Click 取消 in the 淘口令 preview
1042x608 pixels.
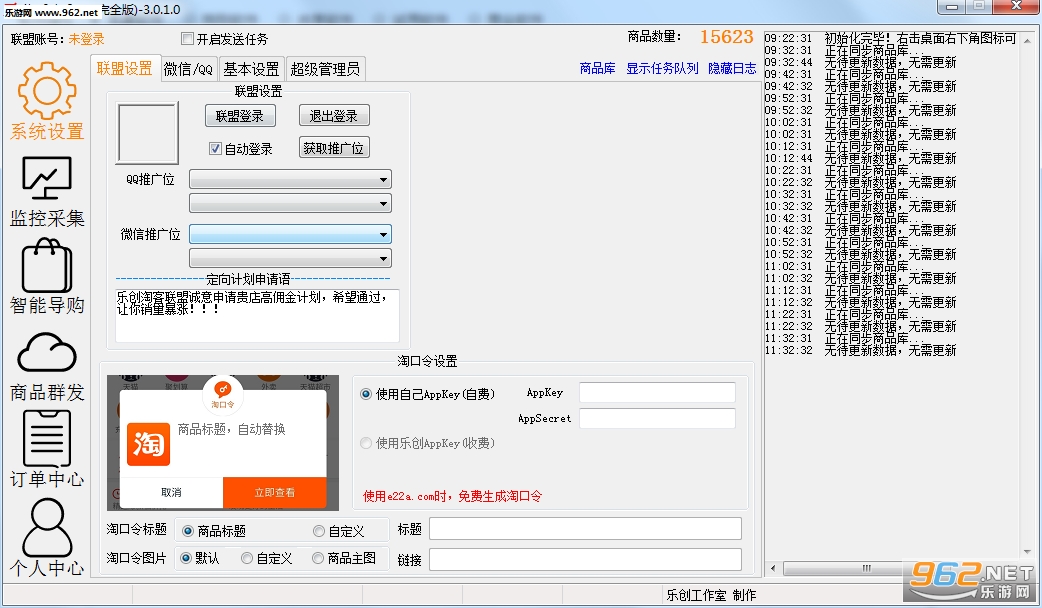tap(171, 492)
